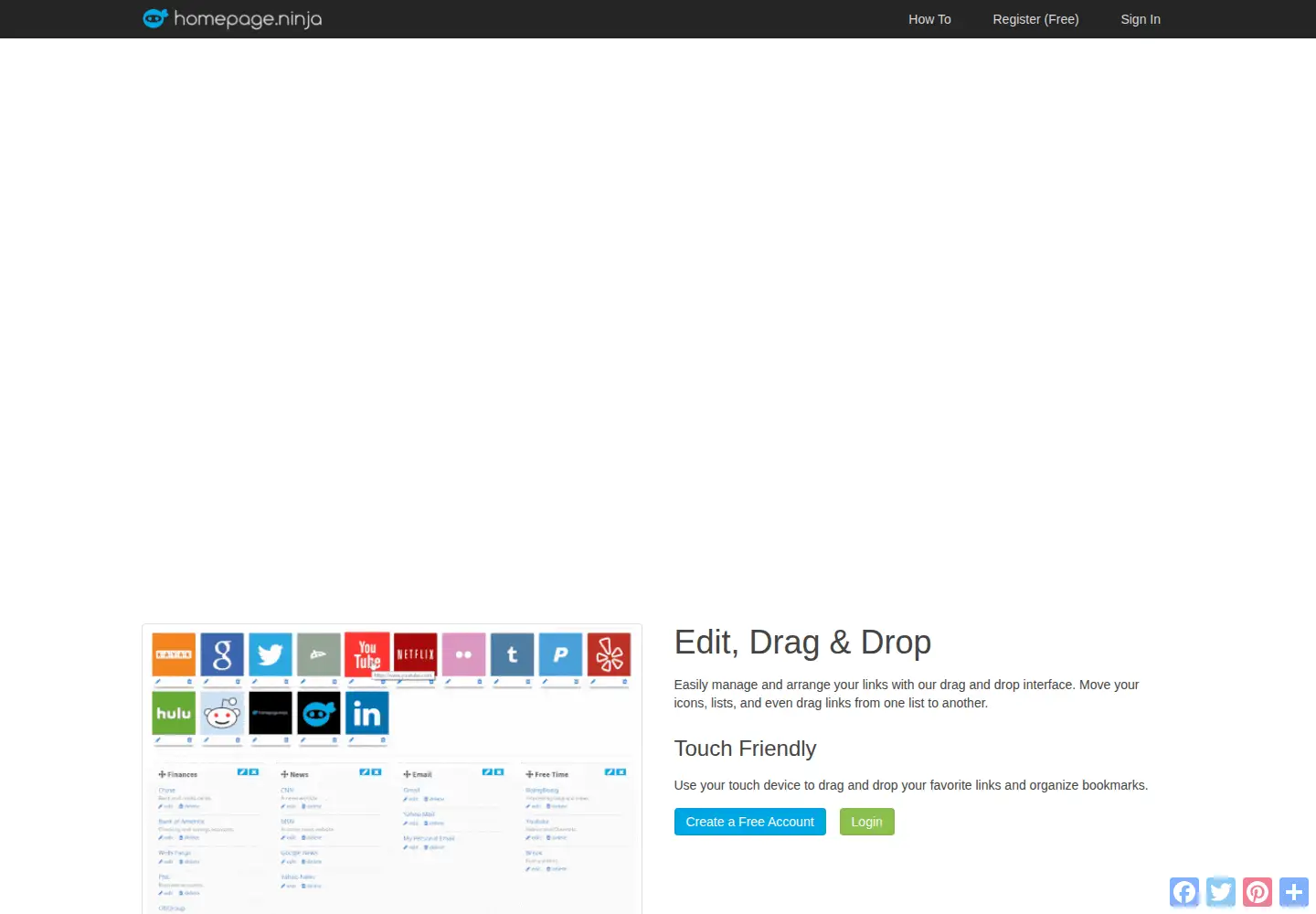Click the blue ninja face tile in demo
The width and height of the screenshot is (1316, 914).
[x=319, y=713]
